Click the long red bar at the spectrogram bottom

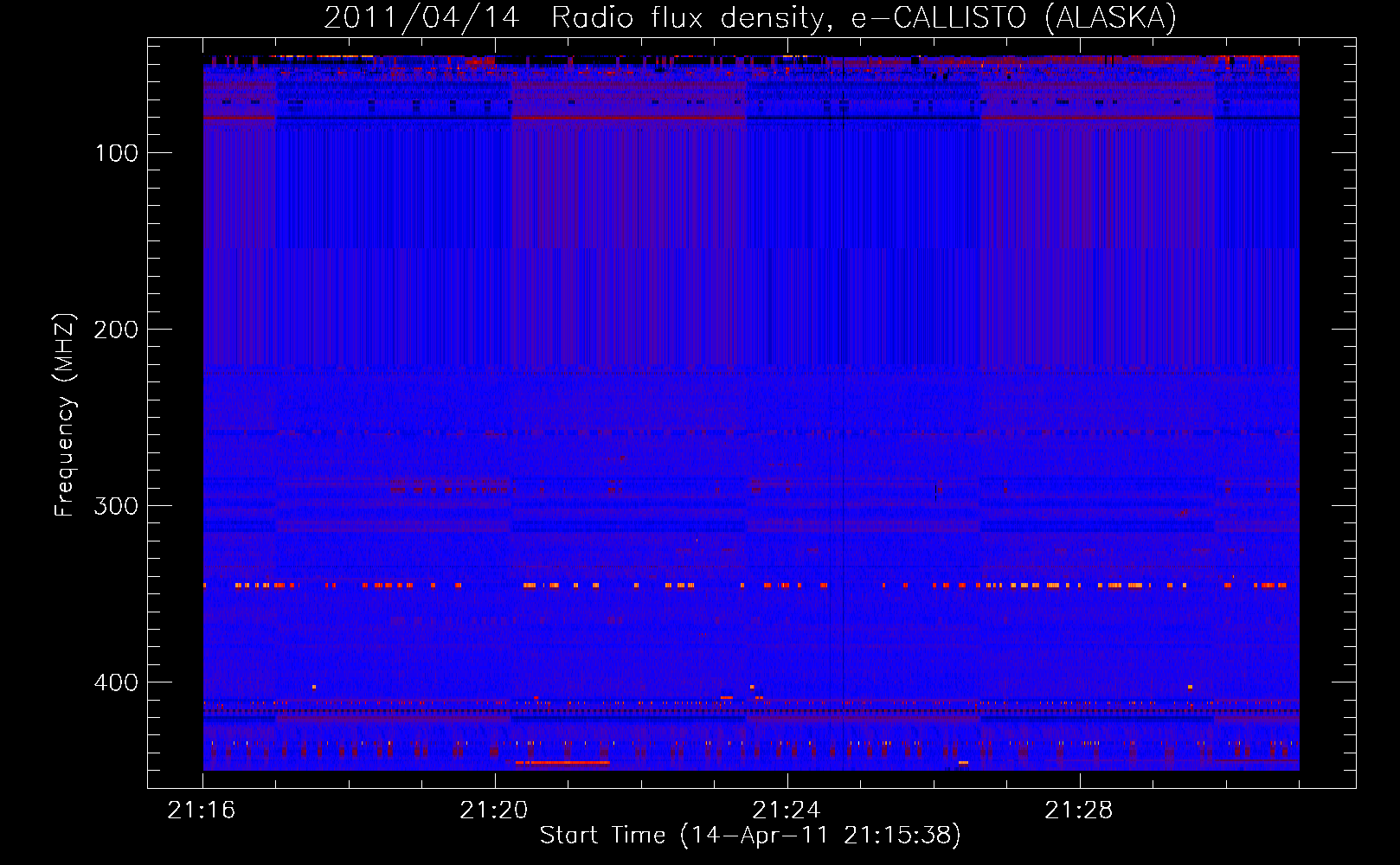coord(562,763)
